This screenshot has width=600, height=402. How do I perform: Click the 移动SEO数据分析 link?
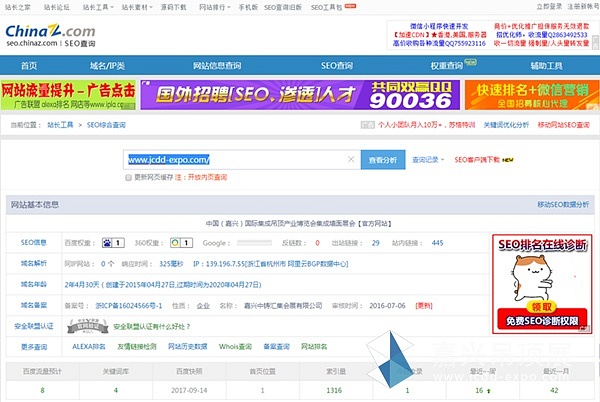(563, 205)
